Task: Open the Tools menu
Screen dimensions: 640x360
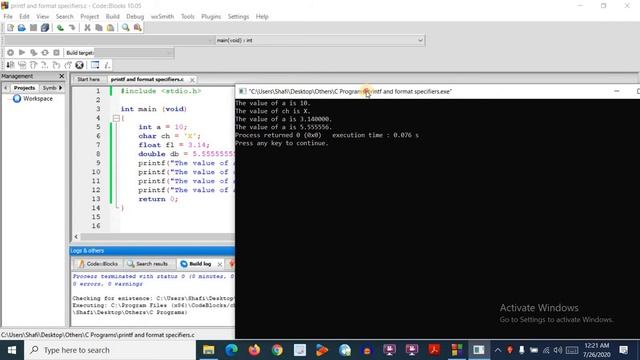Action: pos(188,17)
